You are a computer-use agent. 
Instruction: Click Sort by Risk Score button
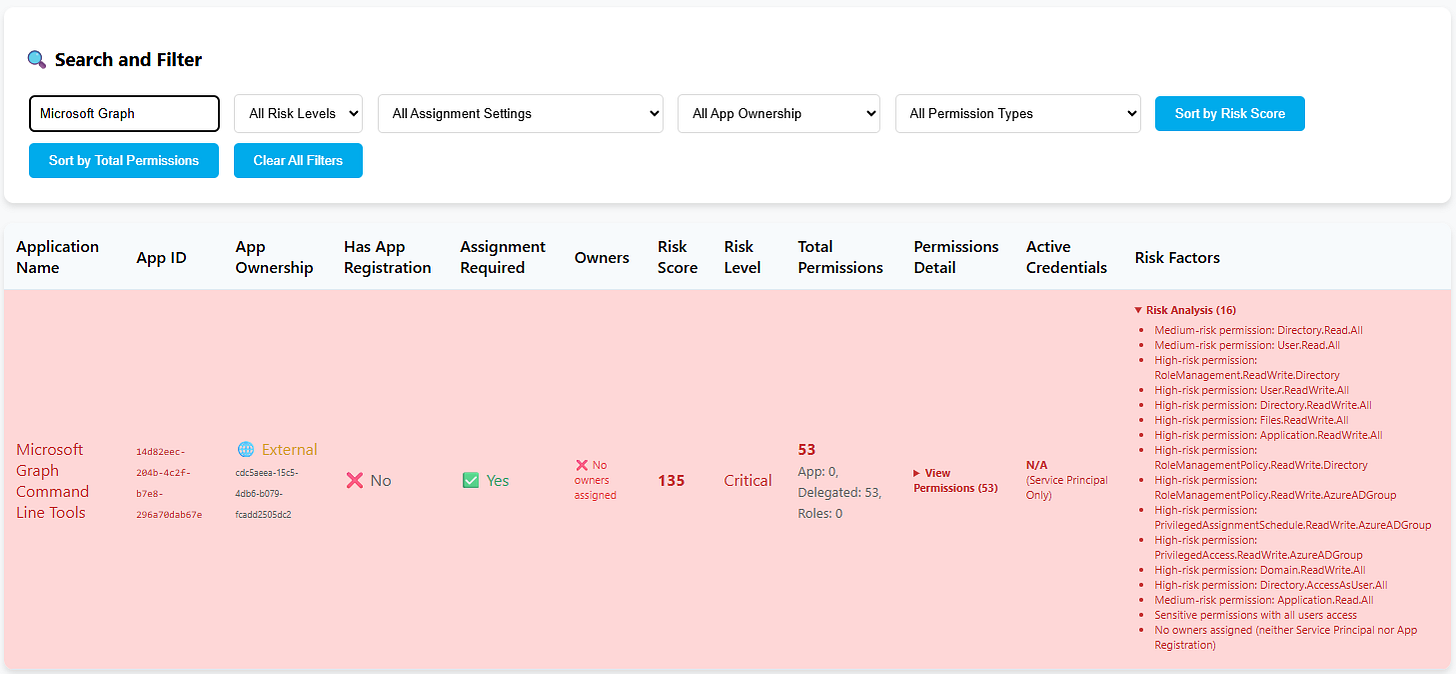tap(1230, 113)
